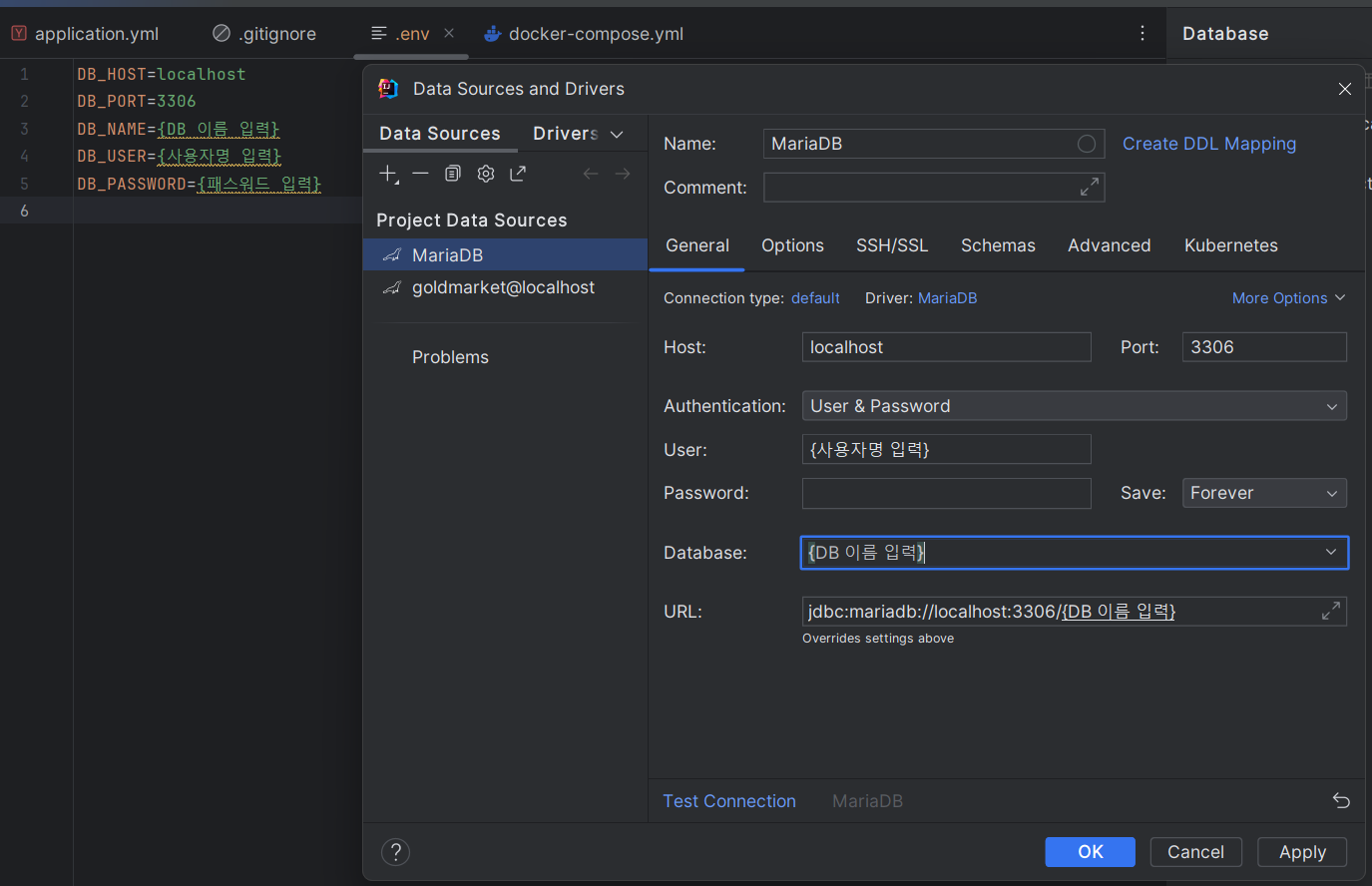Screen dimensions: 1372x886
Task: Click the IntelliJ logo in dialog title
Action: [388, 88]
